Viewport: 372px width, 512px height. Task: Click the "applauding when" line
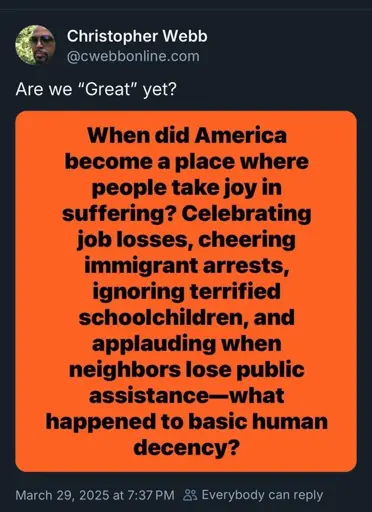pyautogui.click(x=187, y=344)
